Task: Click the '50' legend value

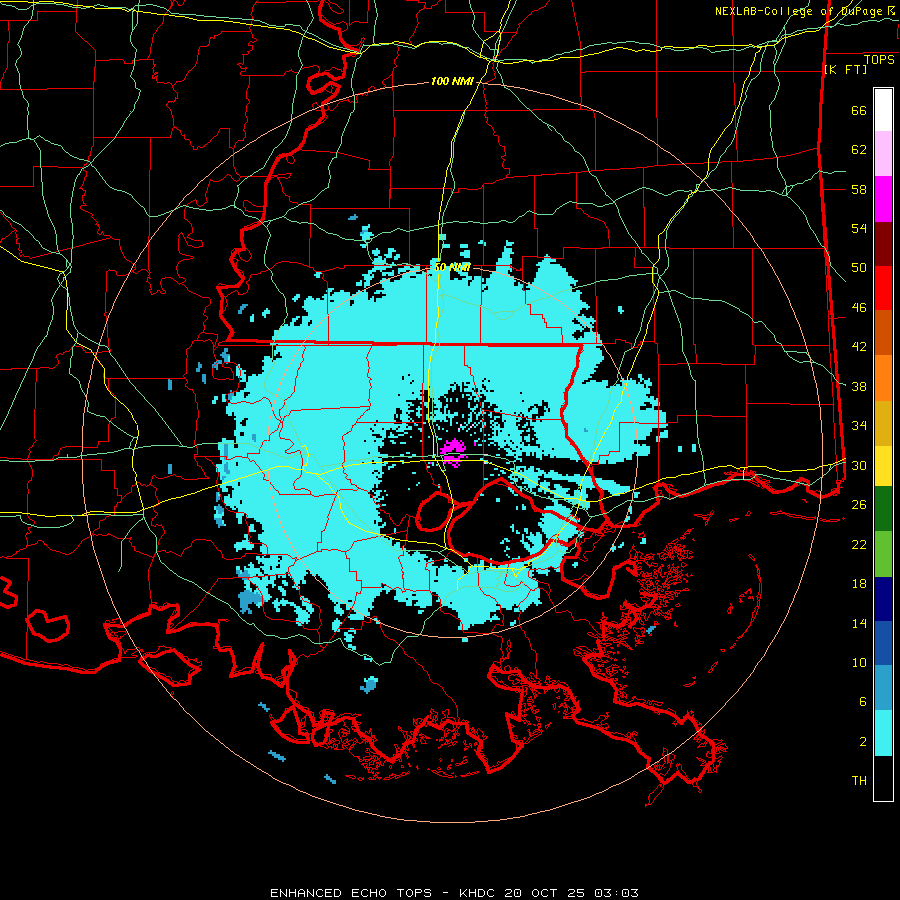Action: (x=859, y=268)
